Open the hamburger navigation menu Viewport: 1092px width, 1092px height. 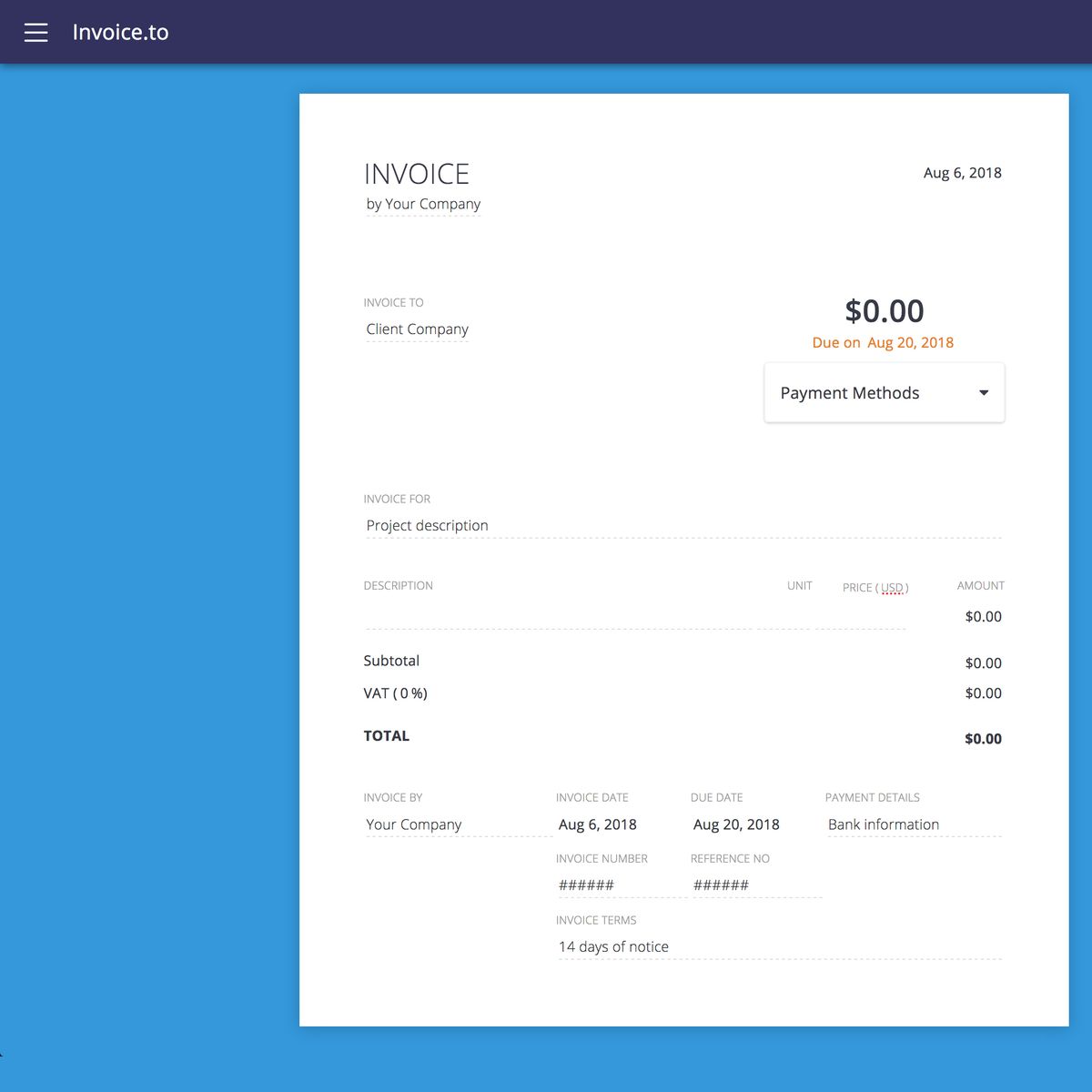(x=35, y=32)
